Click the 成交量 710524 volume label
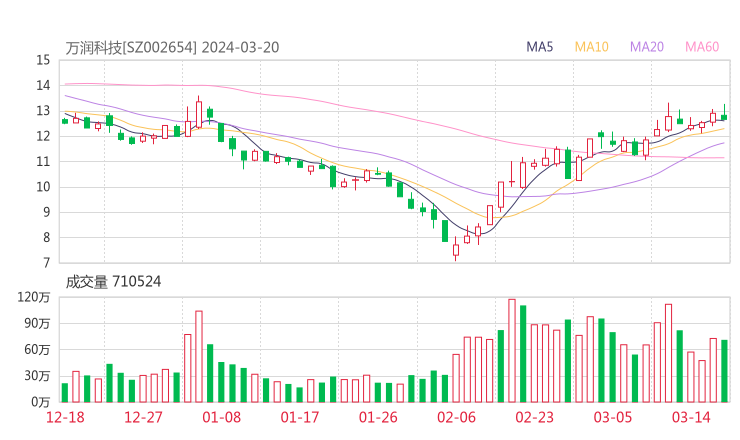This screenshot has height=440, width=740. coord(113,282)
